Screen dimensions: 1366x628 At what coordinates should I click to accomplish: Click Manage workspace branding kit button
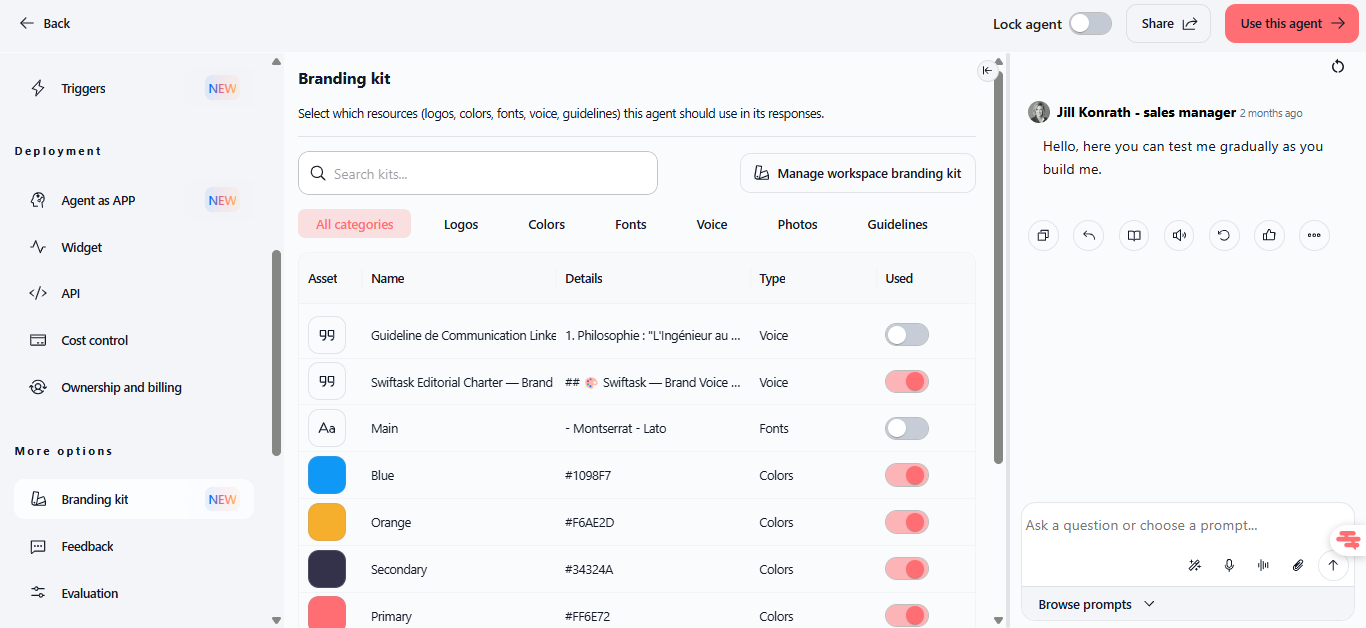click(x=858, y=173)
